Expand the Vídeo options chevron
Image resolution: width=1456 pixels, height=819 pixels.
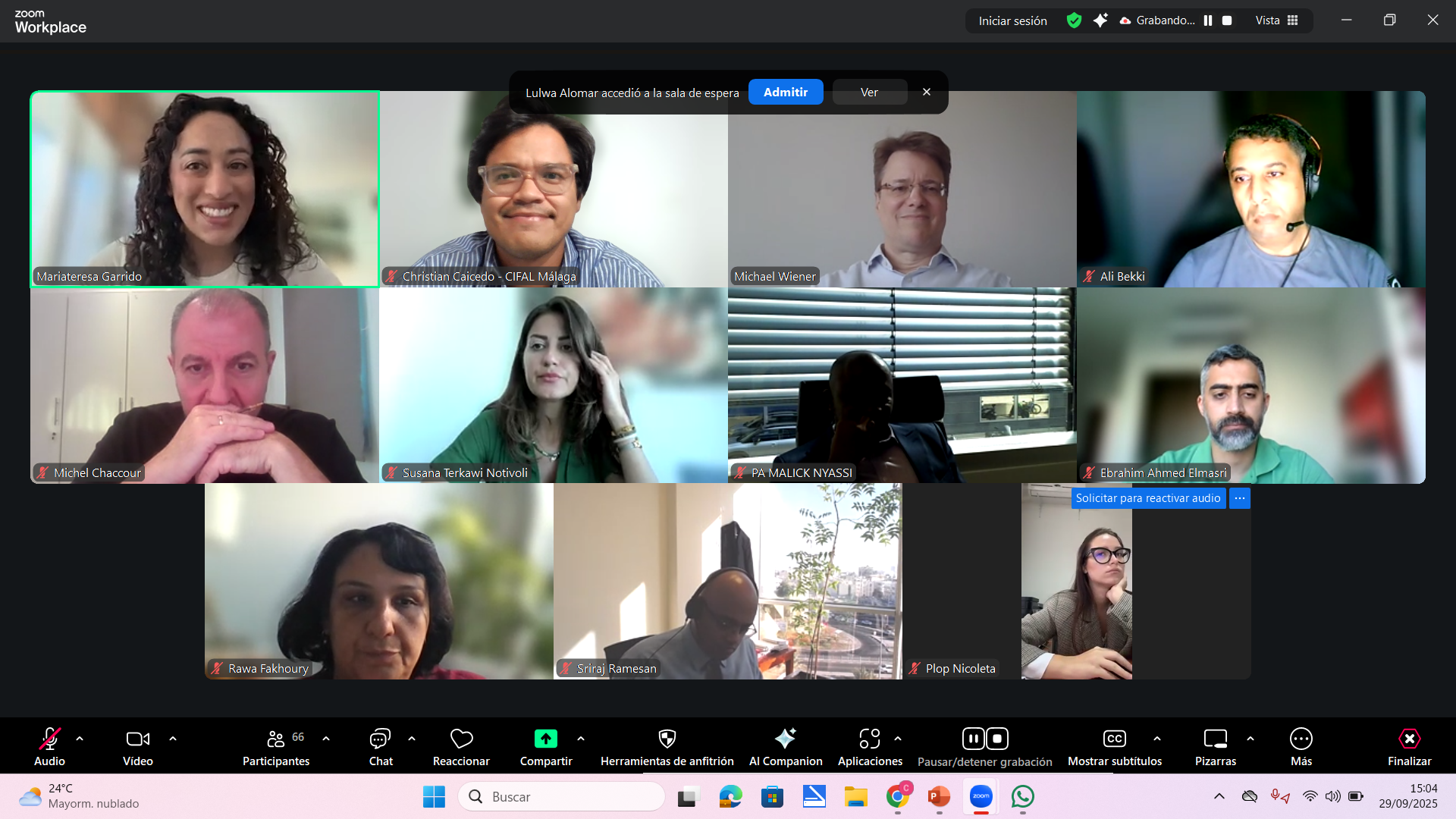pos(173,739)
